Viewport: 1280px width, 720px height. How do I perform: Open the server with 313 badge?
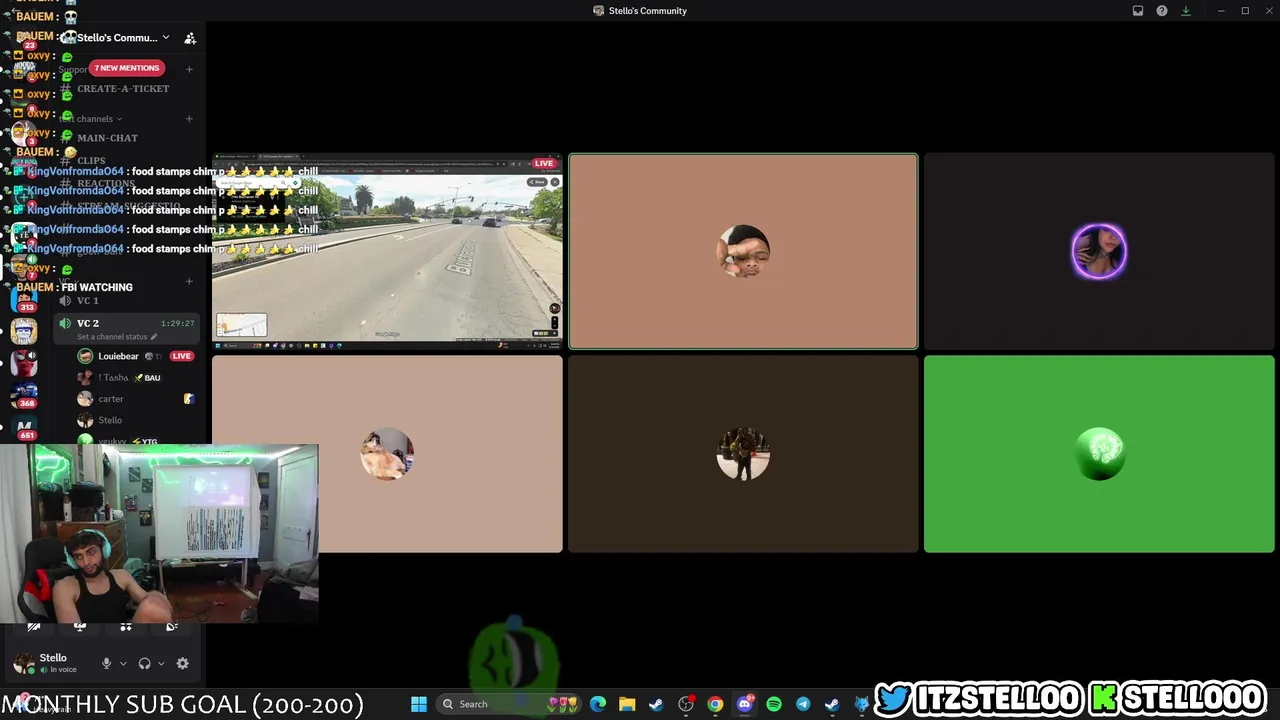[25, 299]
